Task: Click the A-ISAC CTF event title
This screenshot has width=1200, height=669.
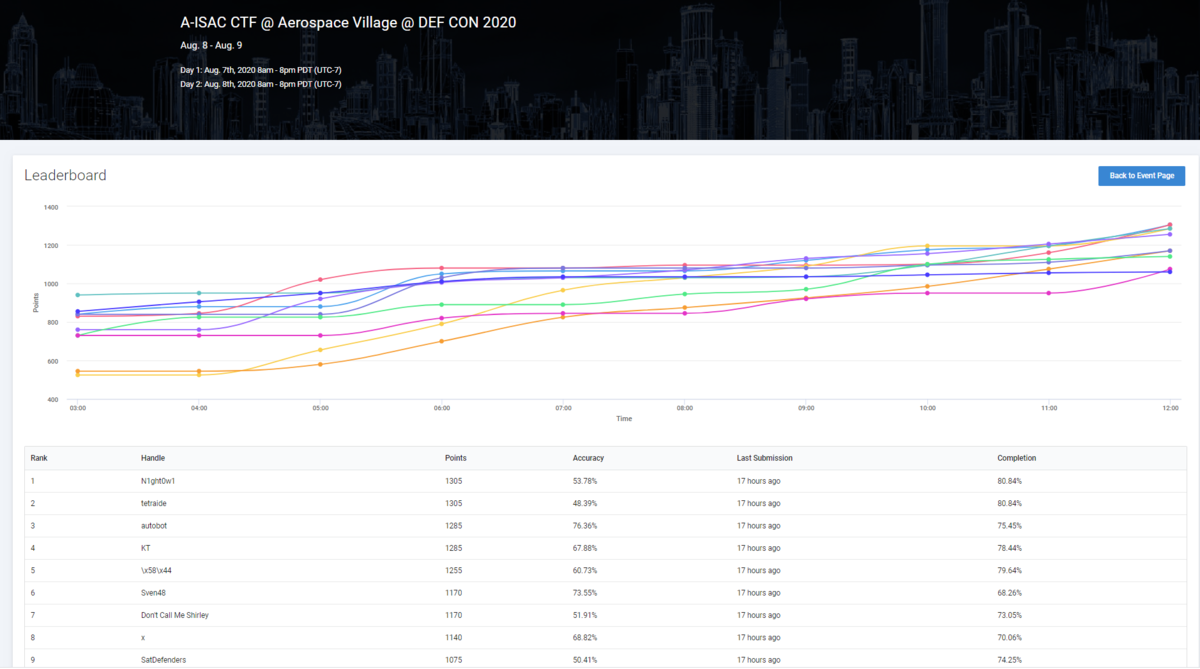Action: coord(348,21)
